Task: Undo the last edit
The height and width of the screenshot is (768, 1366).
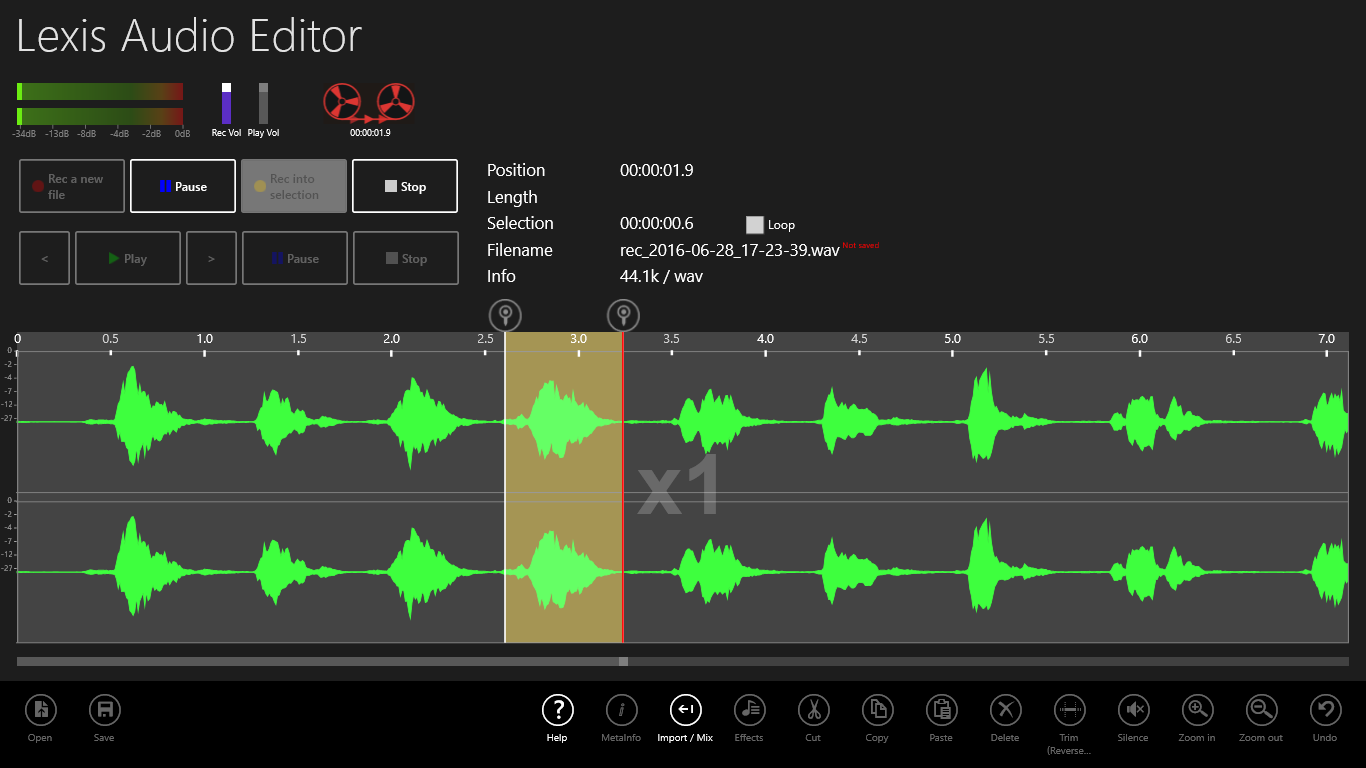Action: tap(1325, 711)
